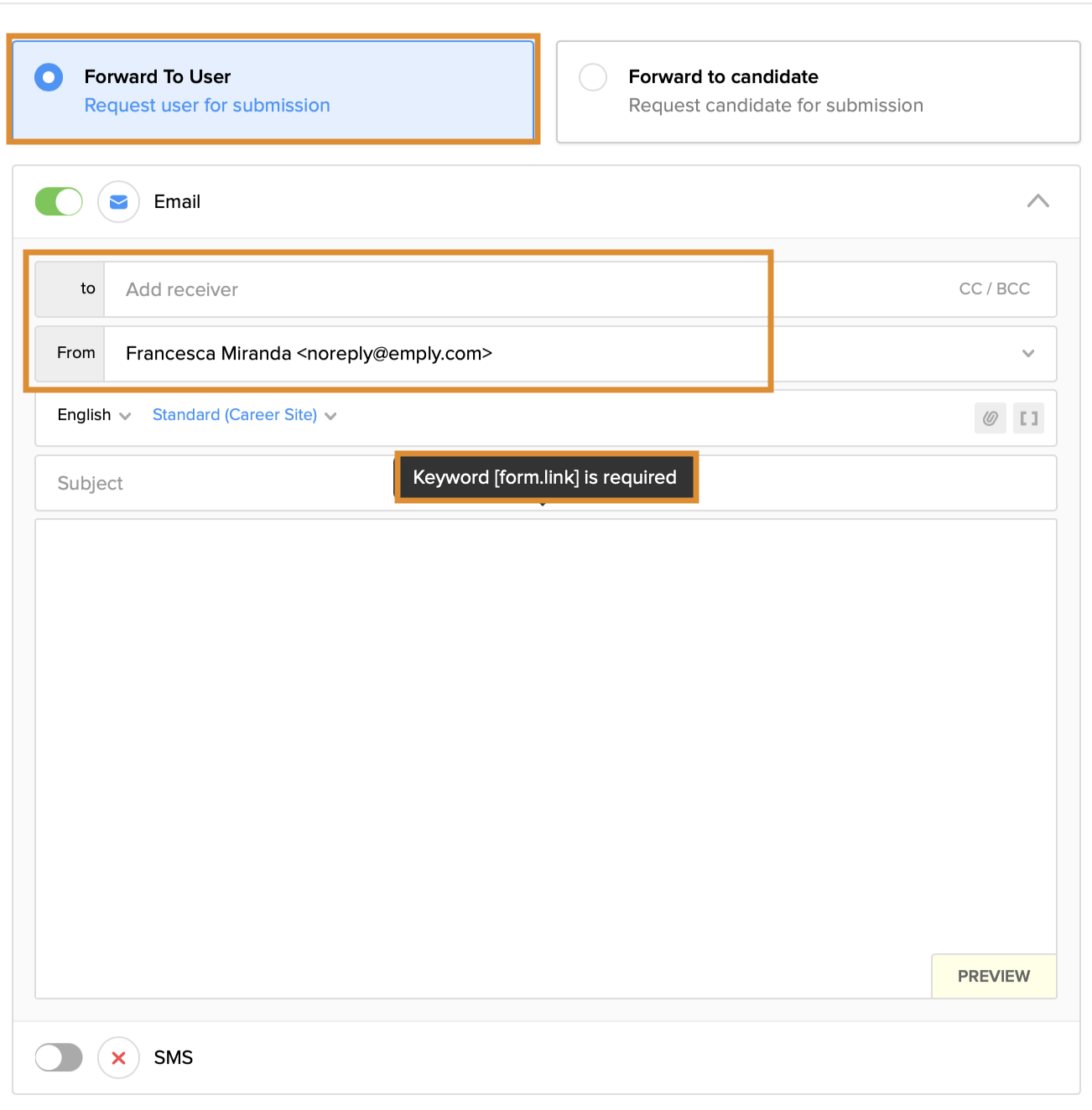This screenshot has height=1110, width=1092.
Task: Click inside the empty message body area
Action: pos(503,738)
